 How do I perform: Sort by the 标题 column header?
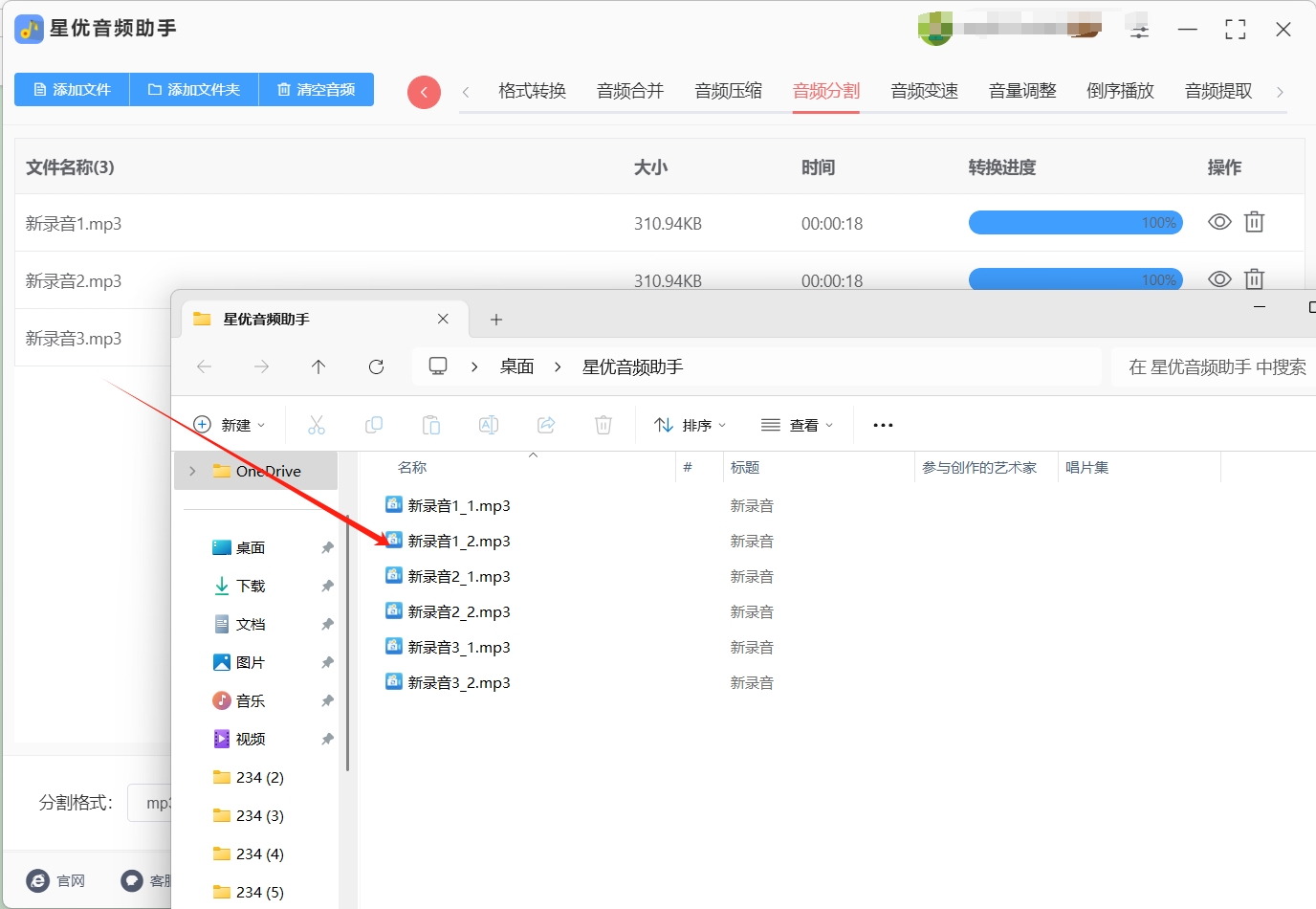pyautogui.click(x=745, y=467)
